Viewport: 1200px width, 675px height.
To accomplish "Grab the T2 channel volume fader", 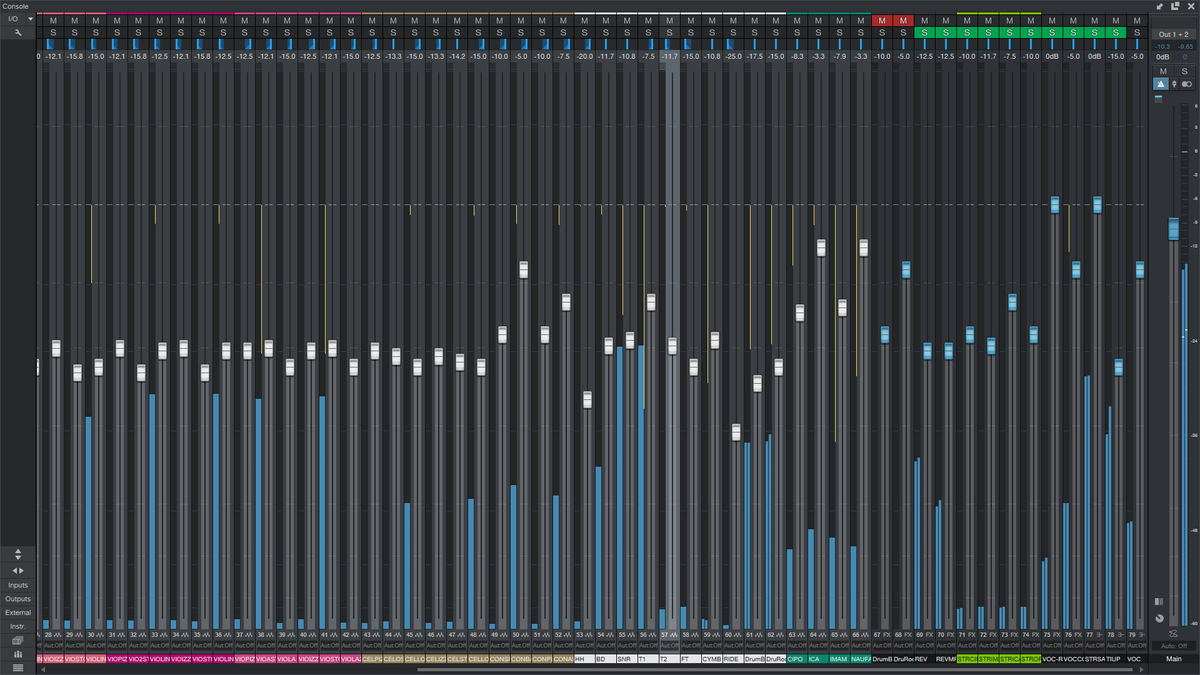I will (x=672, y=347).
